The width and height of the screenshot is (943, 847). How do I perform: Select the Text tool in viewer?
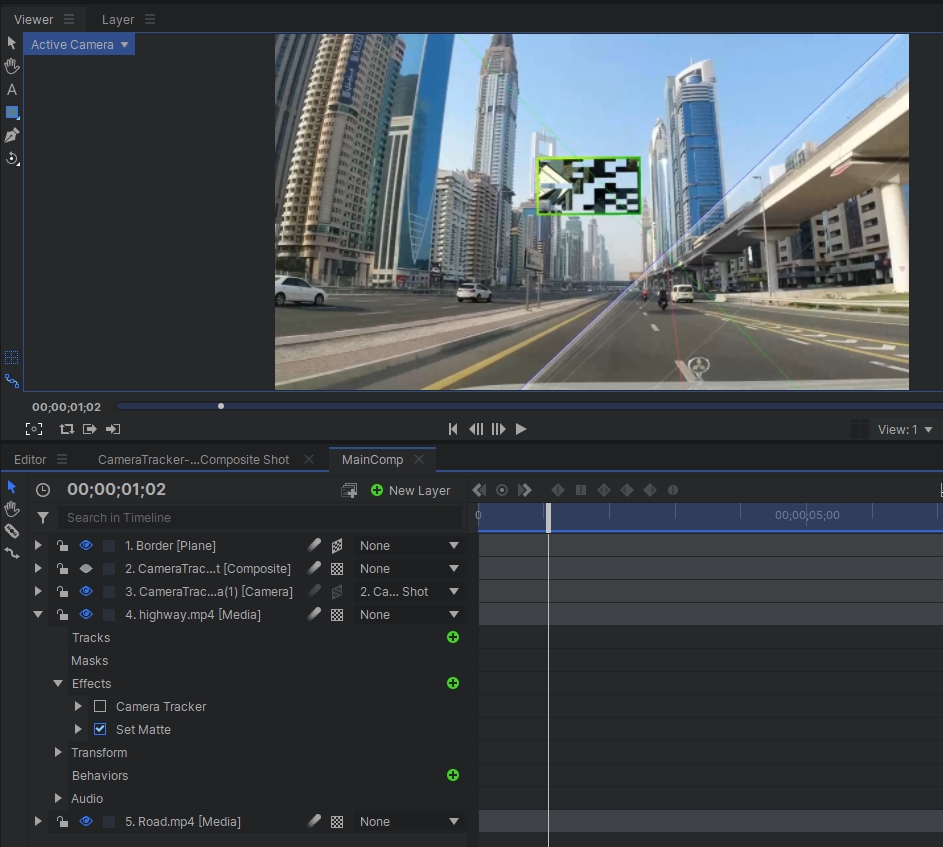(x=12, y=89)
